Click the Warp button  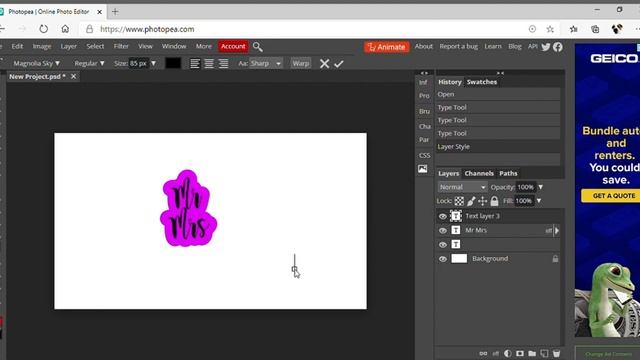(x=300, y=63)
